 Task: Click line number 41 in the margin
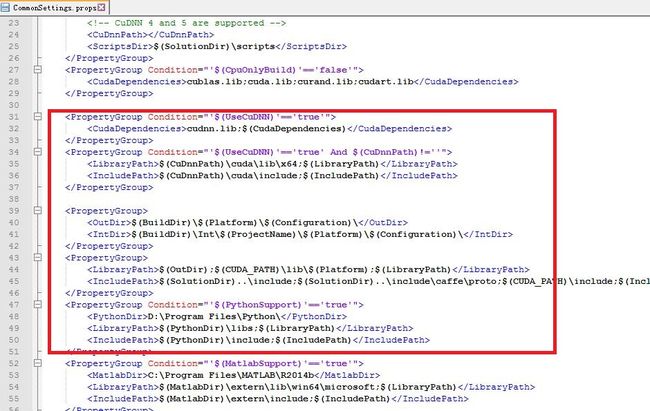(x=14, y=234)
